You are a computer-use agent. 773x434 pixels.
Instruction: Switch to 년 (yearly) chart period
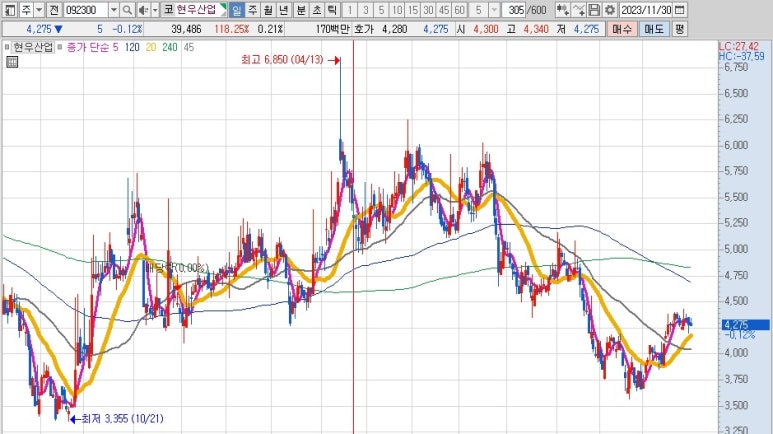284,9
